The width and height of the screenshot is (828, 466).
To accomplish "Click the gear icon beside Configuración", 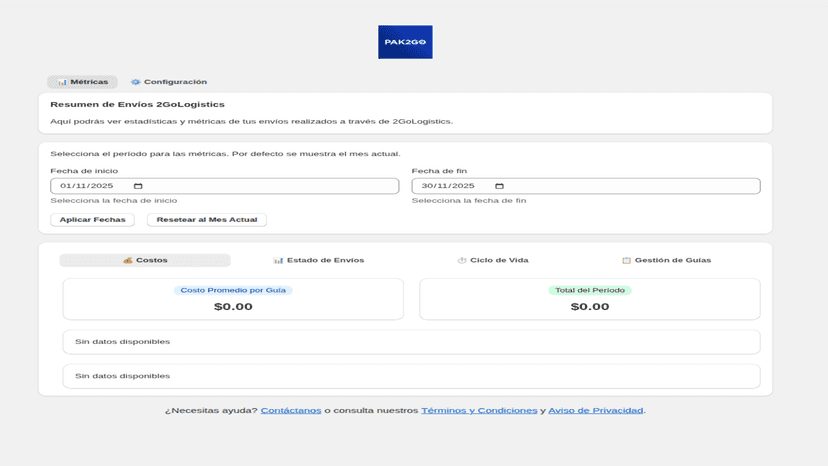I will coord(136,82).
